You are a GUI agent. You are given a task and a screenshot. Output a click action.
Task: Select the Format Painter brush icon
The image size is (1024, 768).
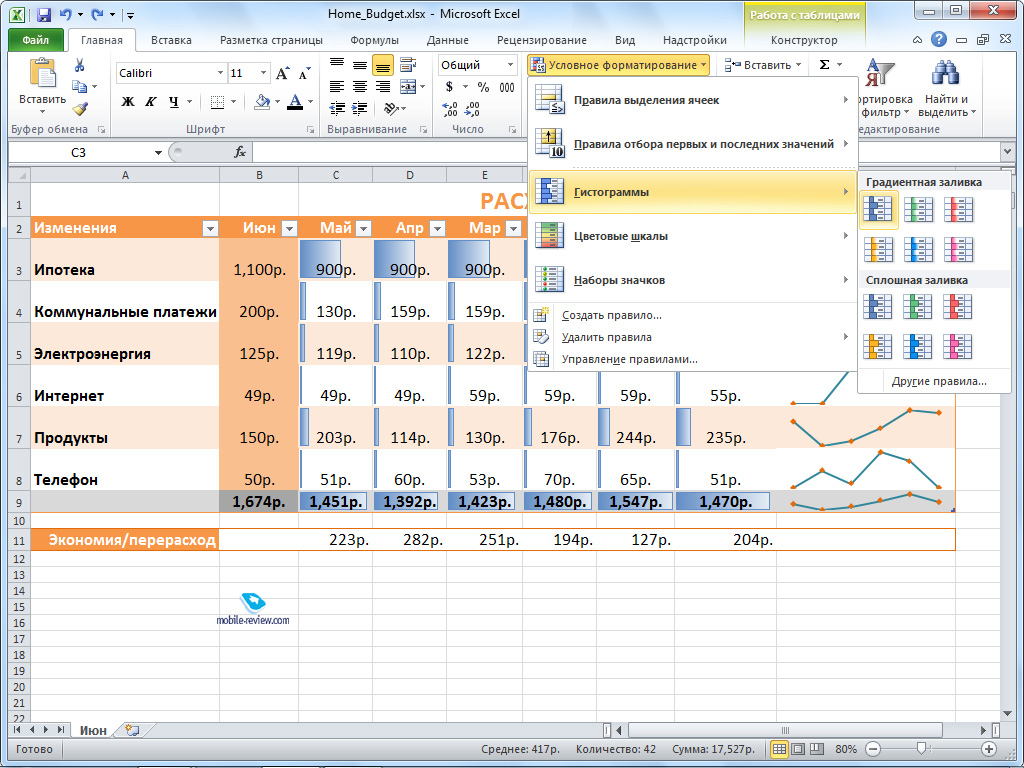(80, 109)
